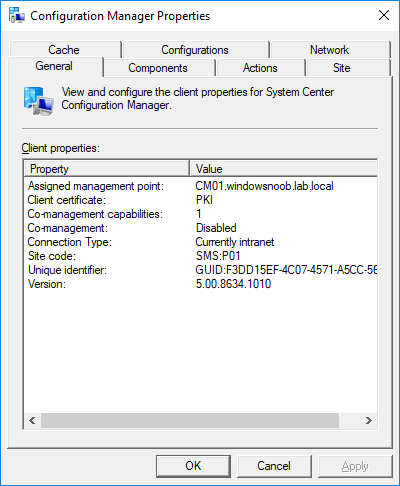Select the Co-management capabilities row

(201, 214)
